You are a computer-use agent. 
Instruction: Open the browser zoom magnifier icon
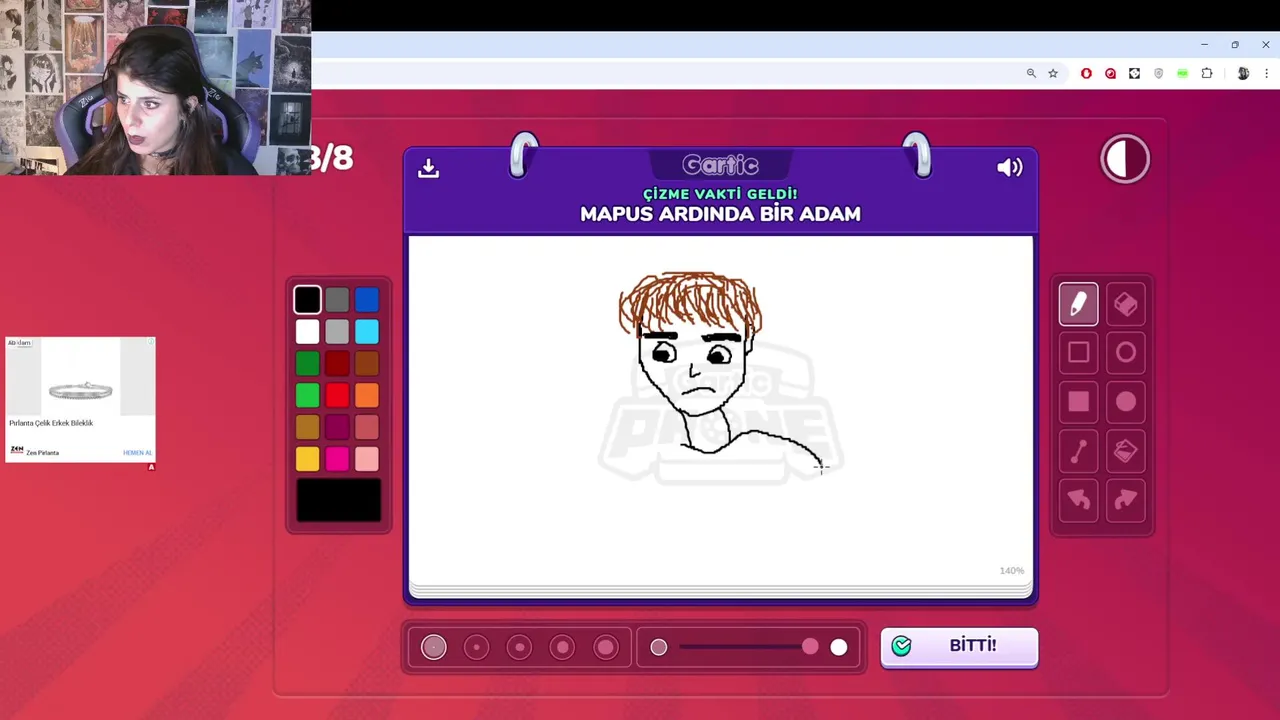(x=1031, y=73)
